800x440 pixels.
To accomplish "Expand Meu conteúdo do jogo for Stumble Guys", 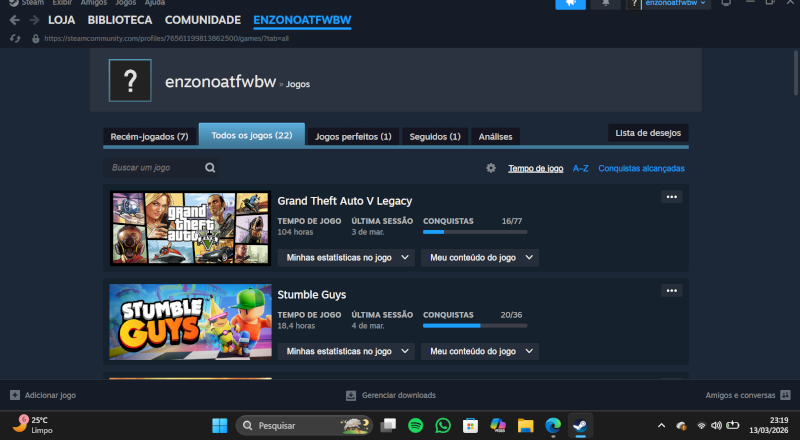I will coord(480,351).
